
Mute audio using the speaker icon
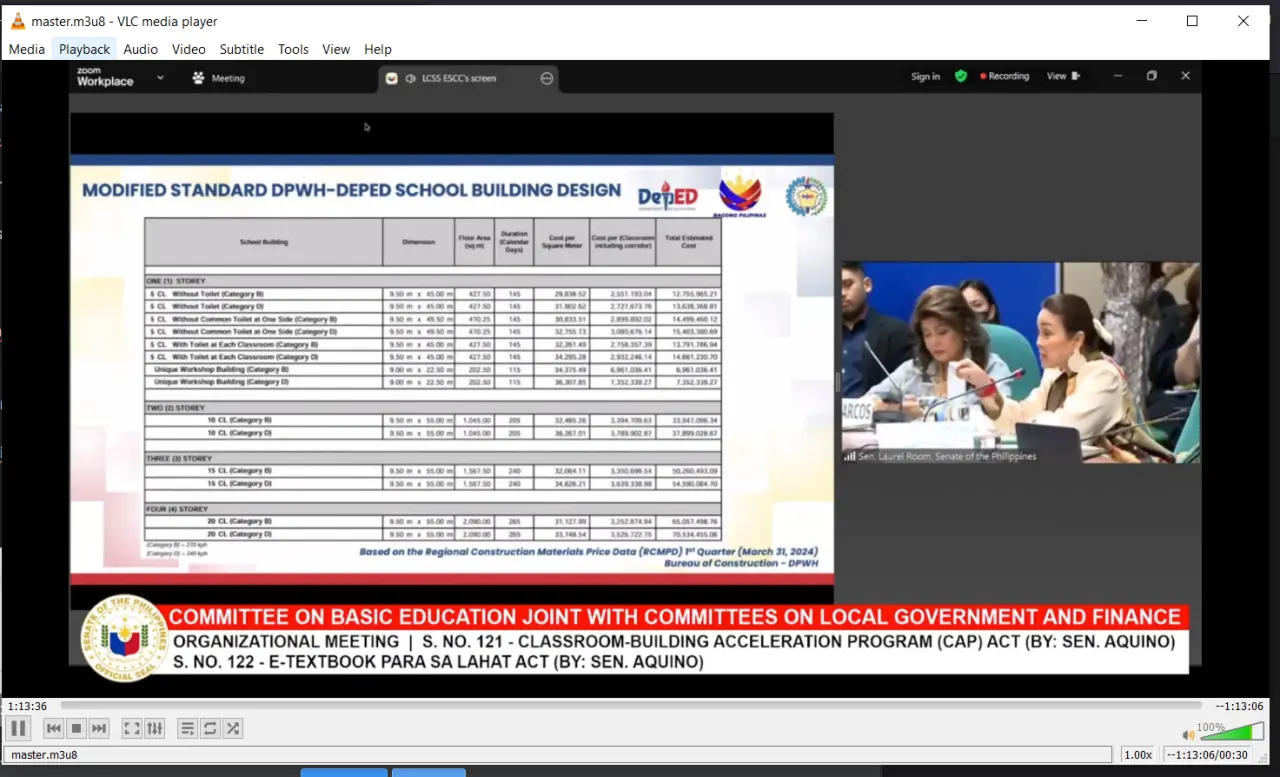tap(1188, 735)
